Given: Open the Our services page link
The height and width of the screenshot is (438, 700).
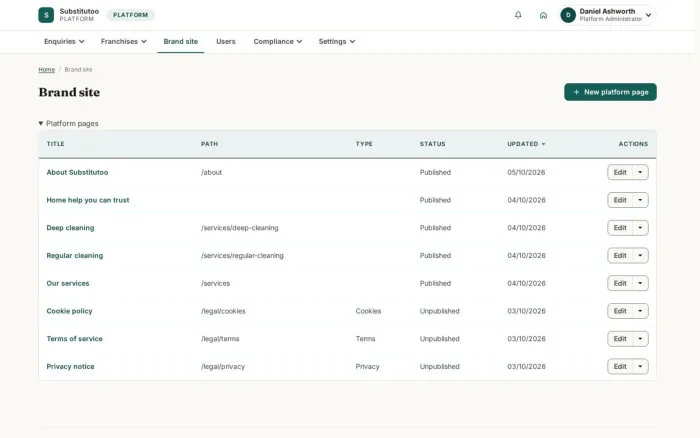Looking at the screenshot, I should point(68,283).
